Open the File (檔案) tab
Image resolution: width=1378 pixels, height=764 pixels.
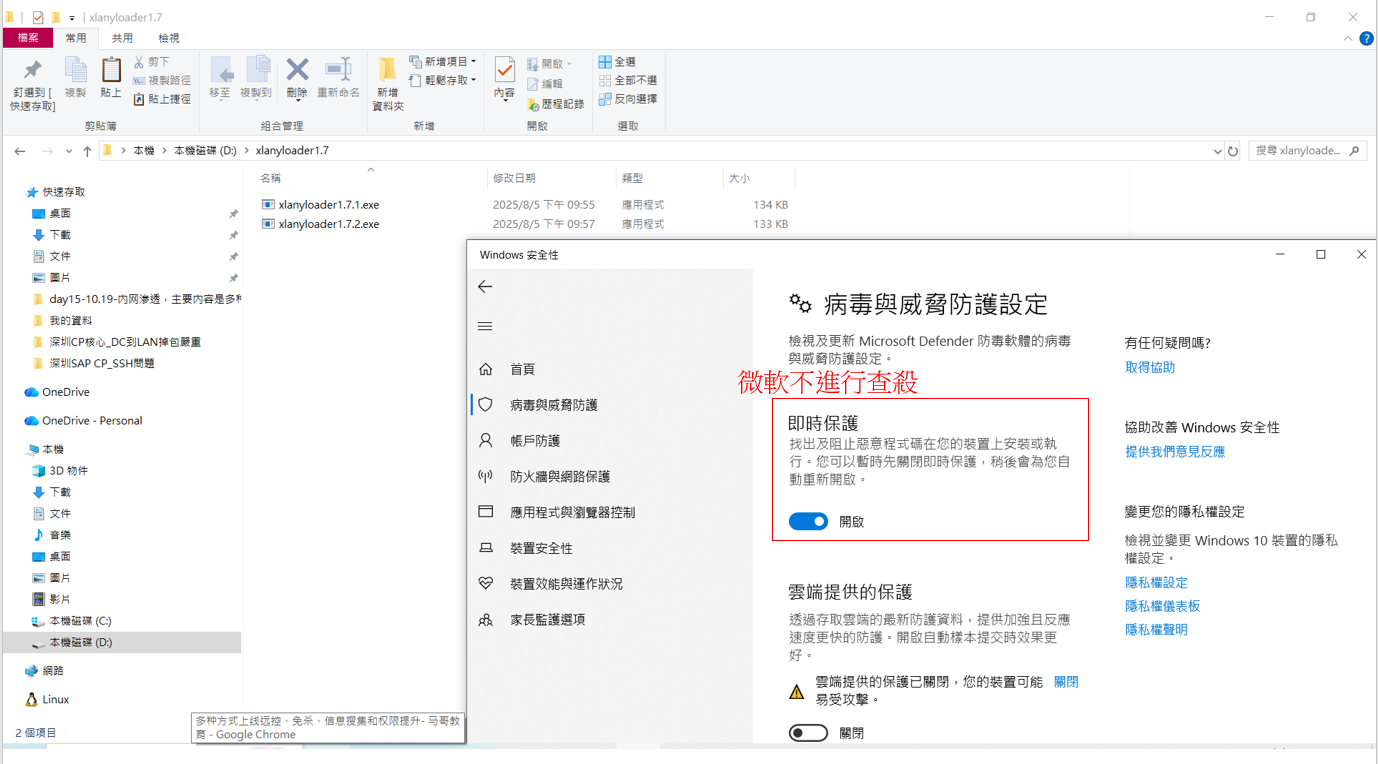click(28, 38)
